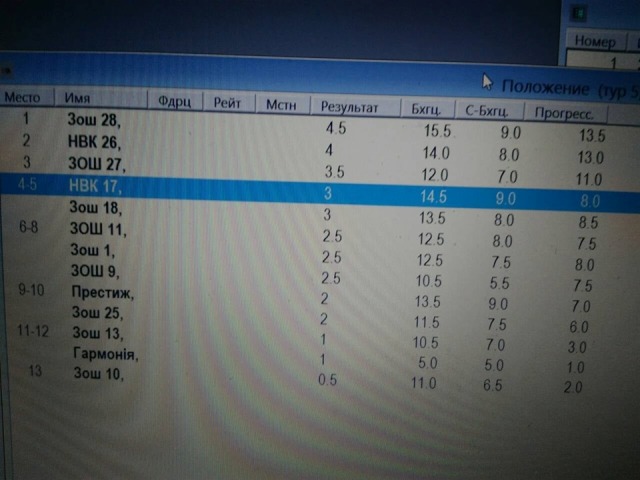640x480 pixels.
Task: Select the Зош 28 row
Action: click(x=320, y=126)
